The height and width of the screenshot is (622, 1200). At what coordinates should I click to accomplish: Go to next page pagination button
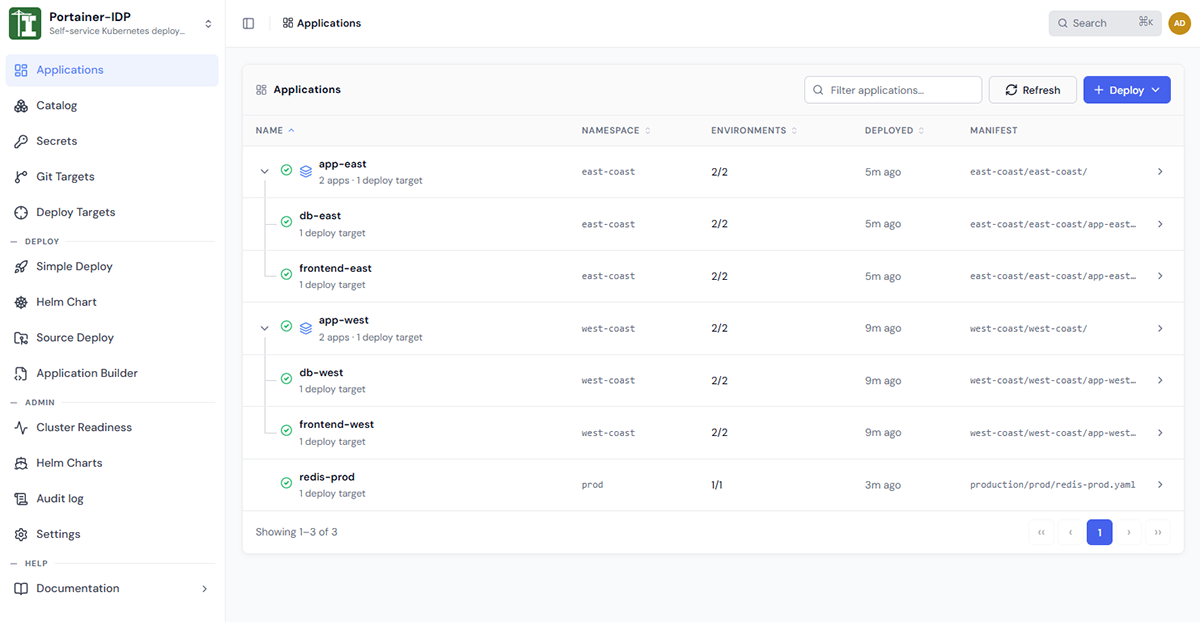pos(1128,533)
